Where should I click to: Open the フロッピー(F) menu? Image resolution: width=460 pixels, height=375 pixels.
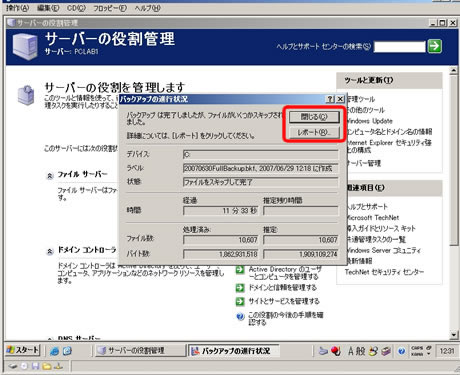coord(110,8)
